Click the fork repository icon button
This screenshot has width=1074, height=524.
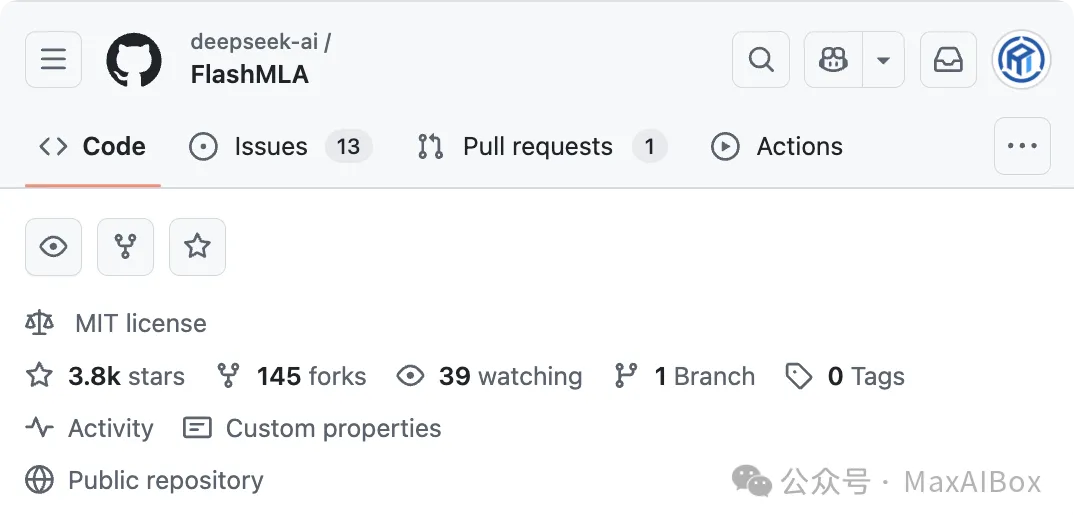point(125,247)
